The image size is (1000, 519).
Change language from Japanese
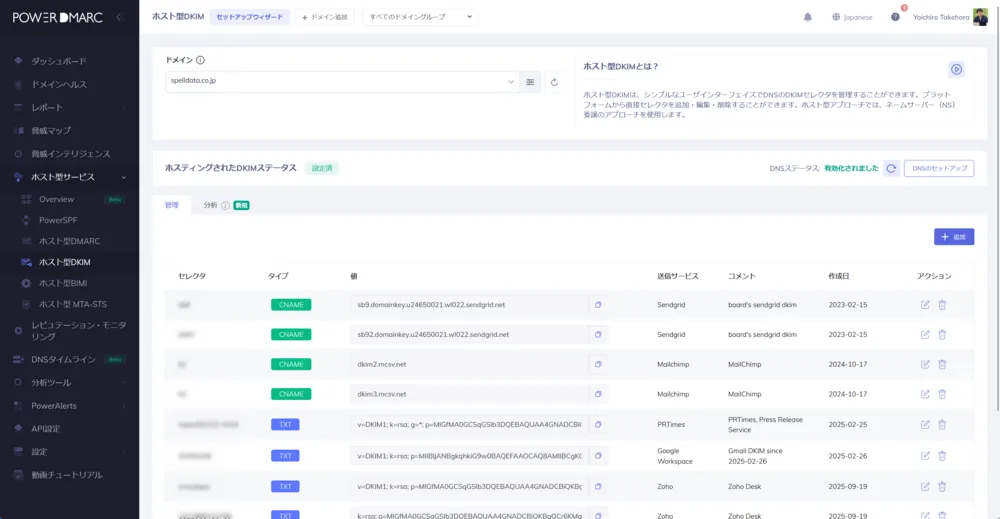point(852,17)
